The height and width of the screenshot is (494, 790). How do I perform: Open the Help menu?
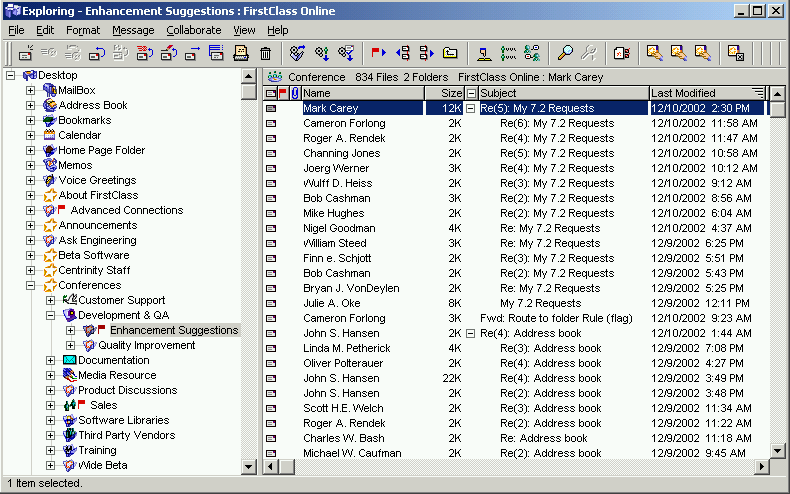point(278,30)
